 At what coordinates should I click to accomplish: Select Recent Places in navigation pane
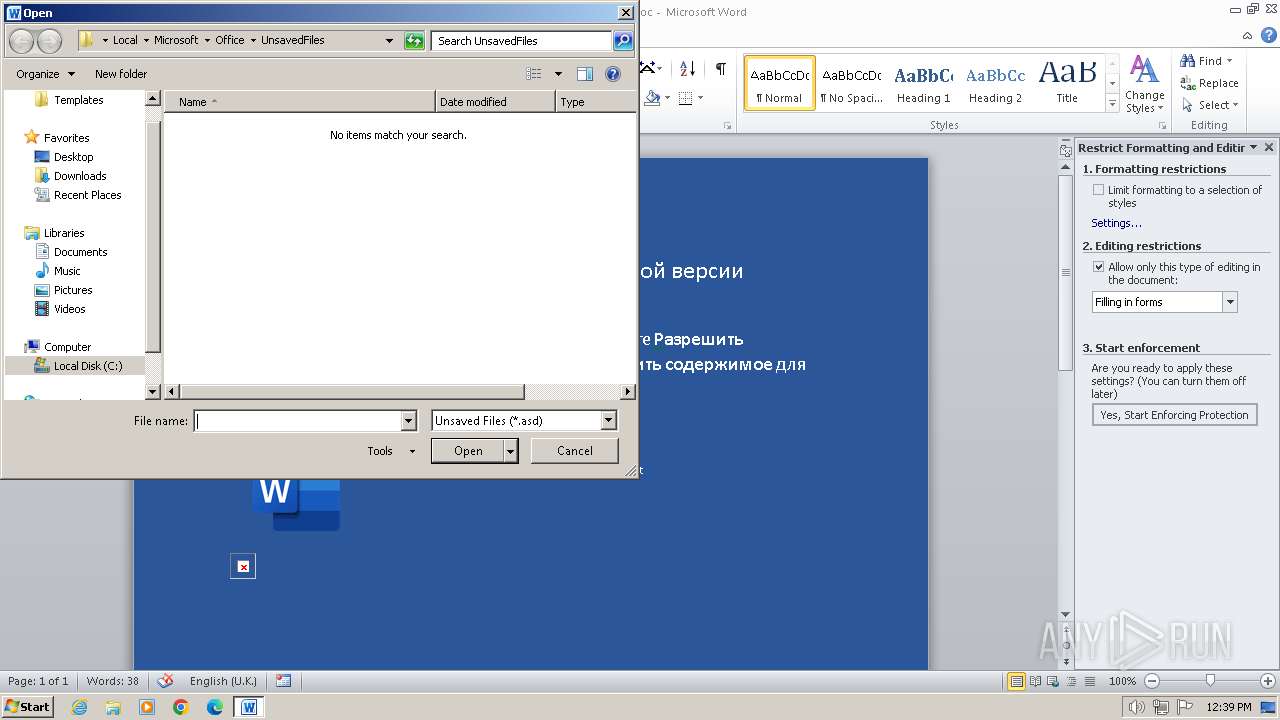[87, 195]
